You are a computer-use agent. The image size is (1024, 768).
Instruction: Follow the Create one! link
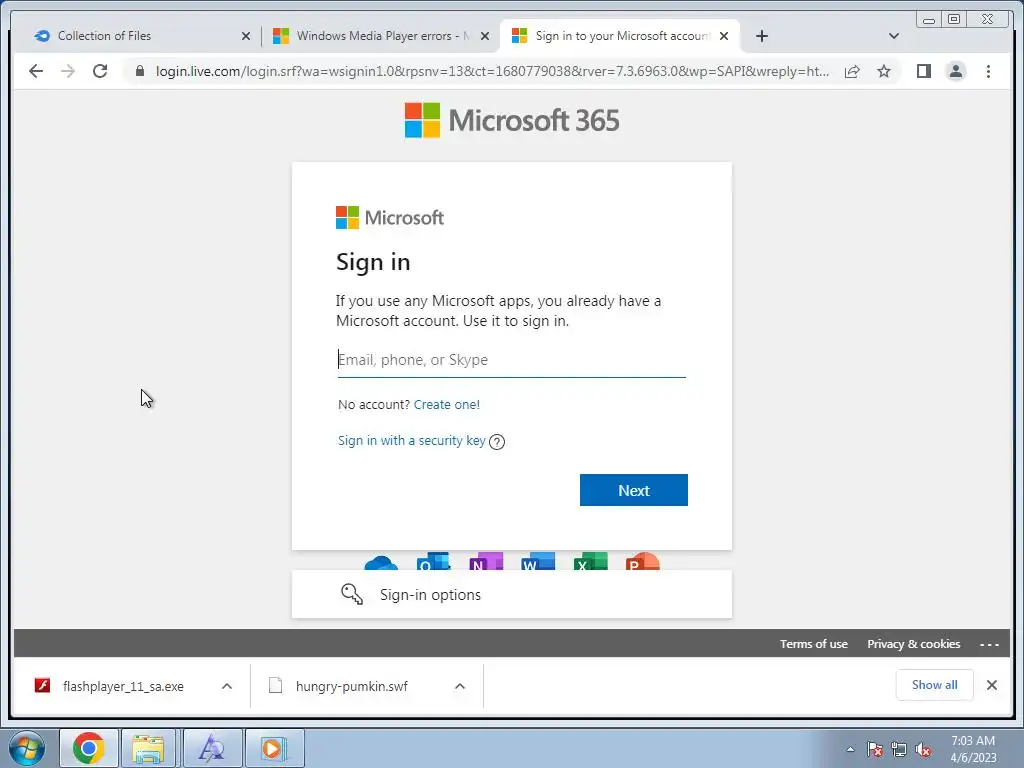[x=447, y=404]
